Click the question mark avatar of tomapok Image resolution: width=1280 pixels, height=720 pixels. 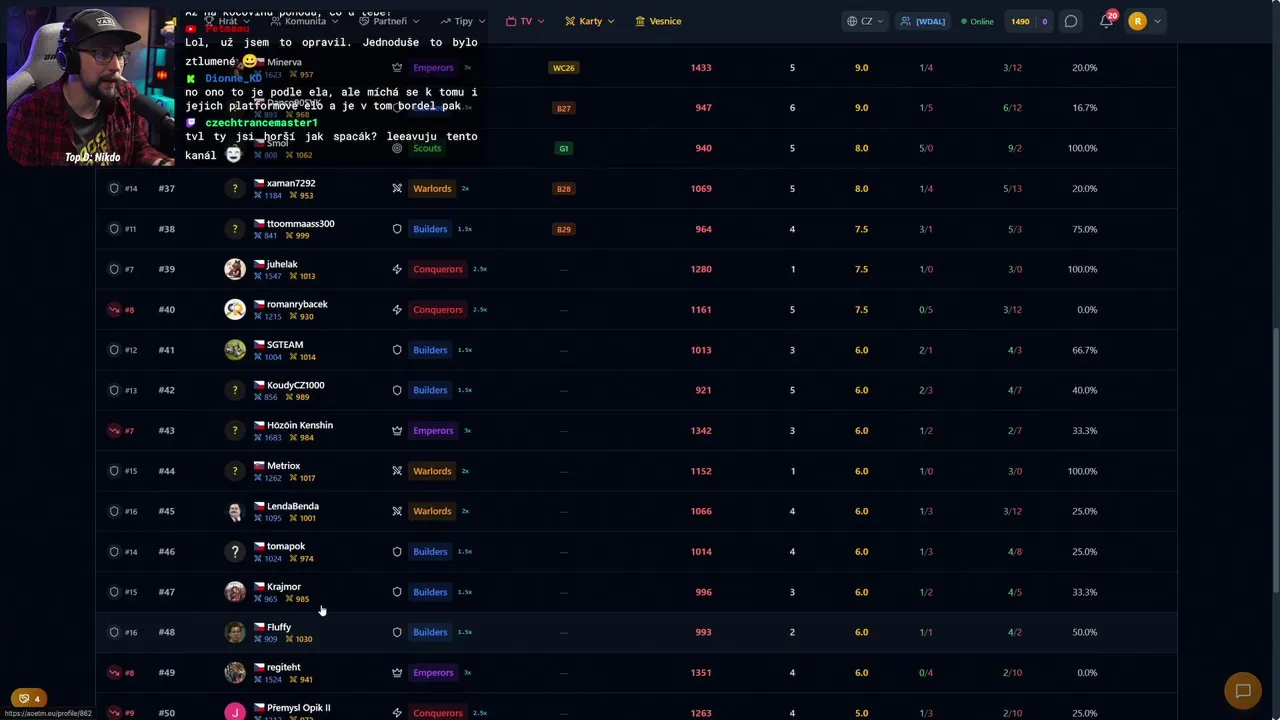coord(235,551)
